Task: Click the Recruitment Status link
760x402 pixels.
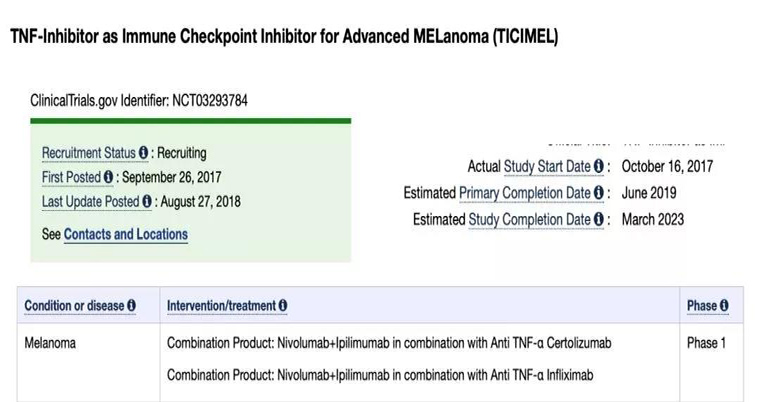Action: coord(88,153)
